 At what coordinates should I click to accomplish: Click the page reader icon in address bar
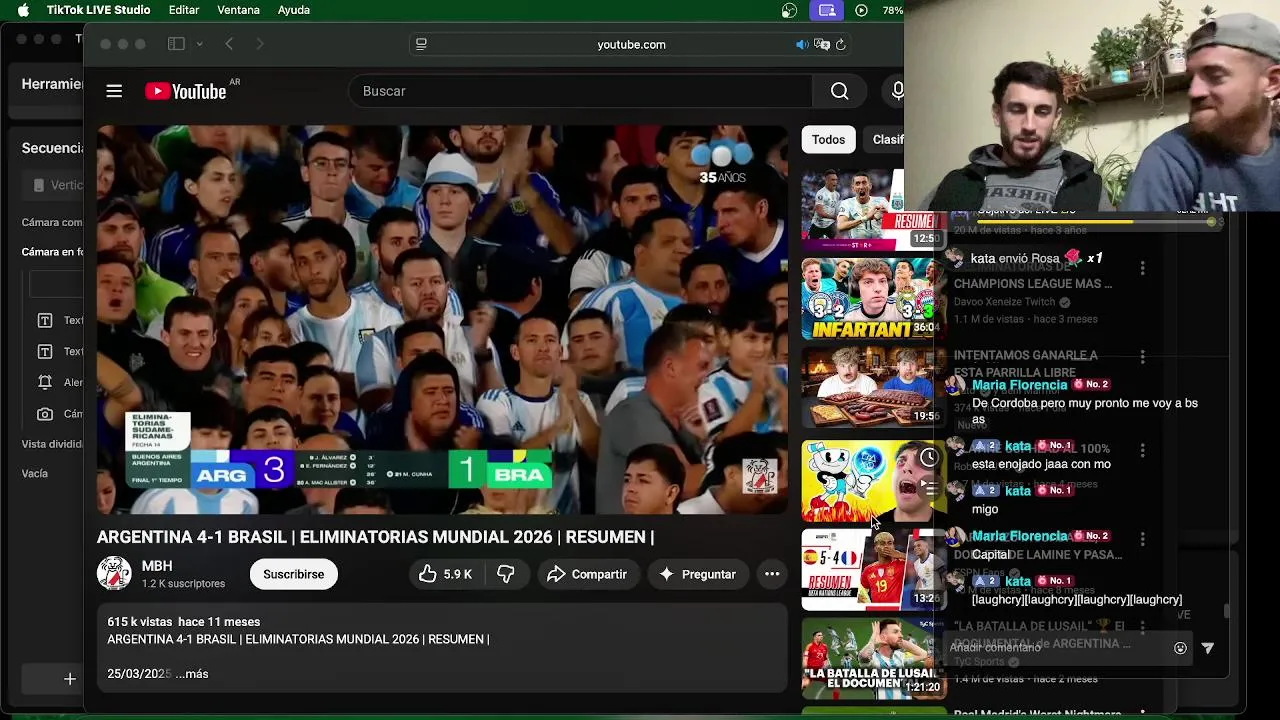421,44
